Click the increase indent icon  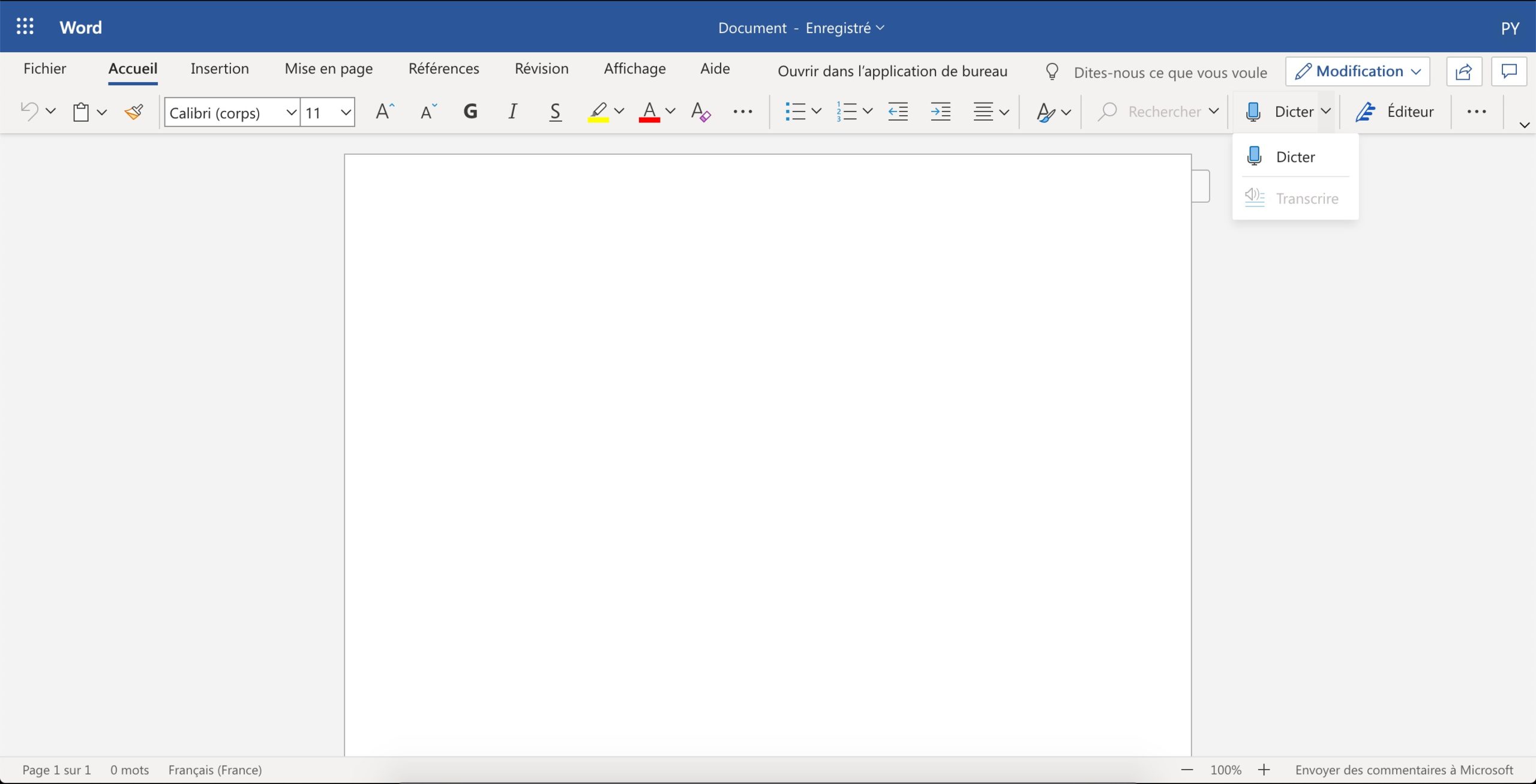pyautogui.click(x=940, y=112)
